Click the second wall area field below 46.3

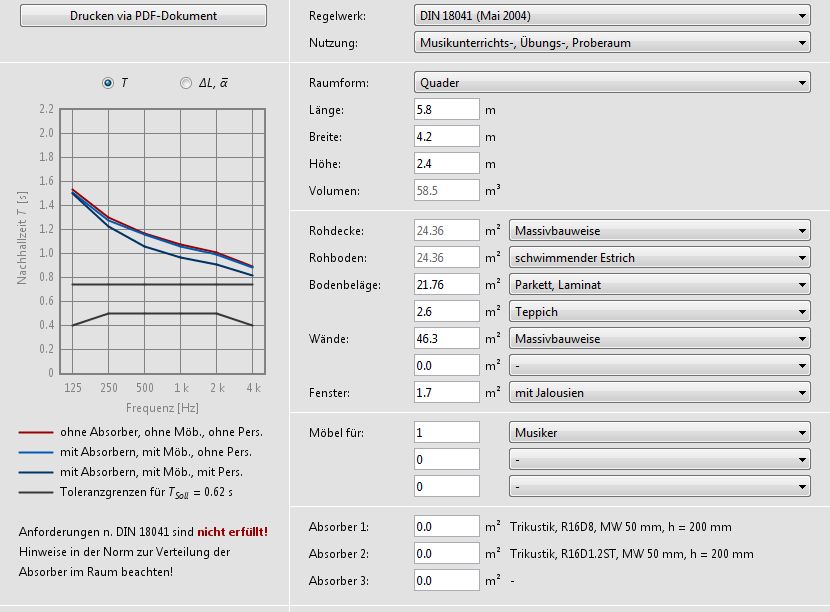click(x=447, y=366)
